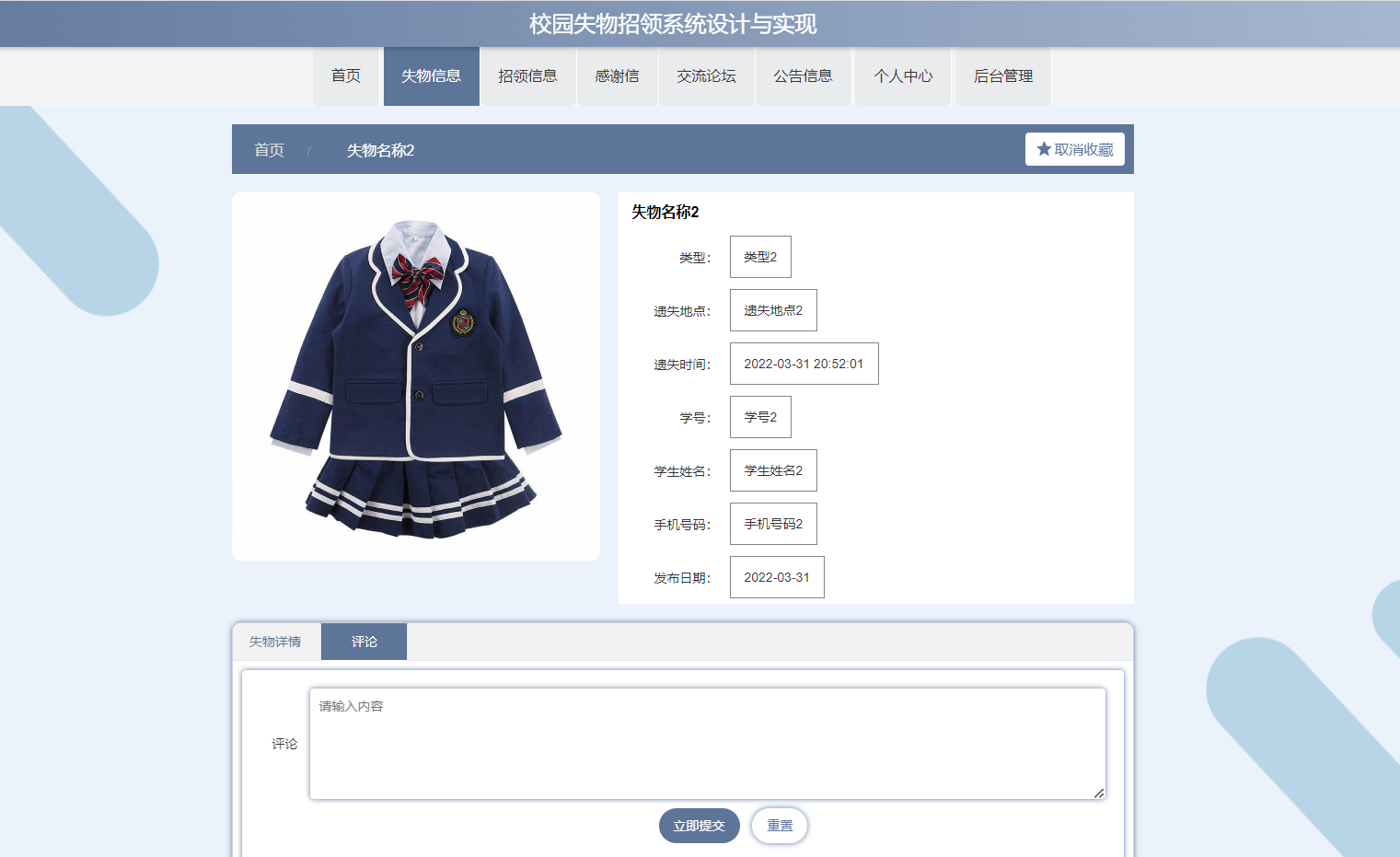
Task: Click the 遗失地点2 value box
Action: [x=773, y=310]
